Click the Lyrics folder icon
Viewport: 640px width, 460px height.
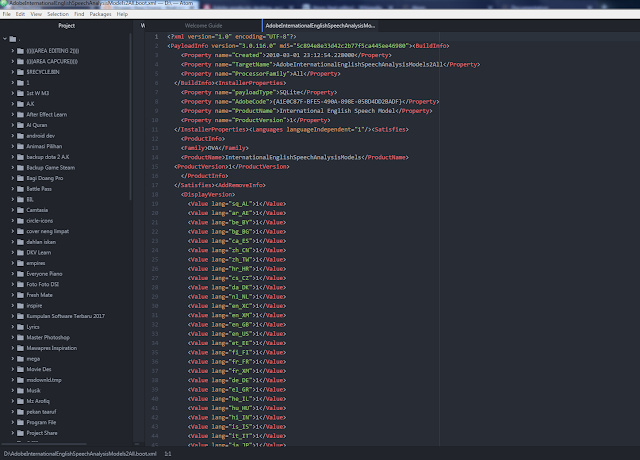[x=20, y=327]
